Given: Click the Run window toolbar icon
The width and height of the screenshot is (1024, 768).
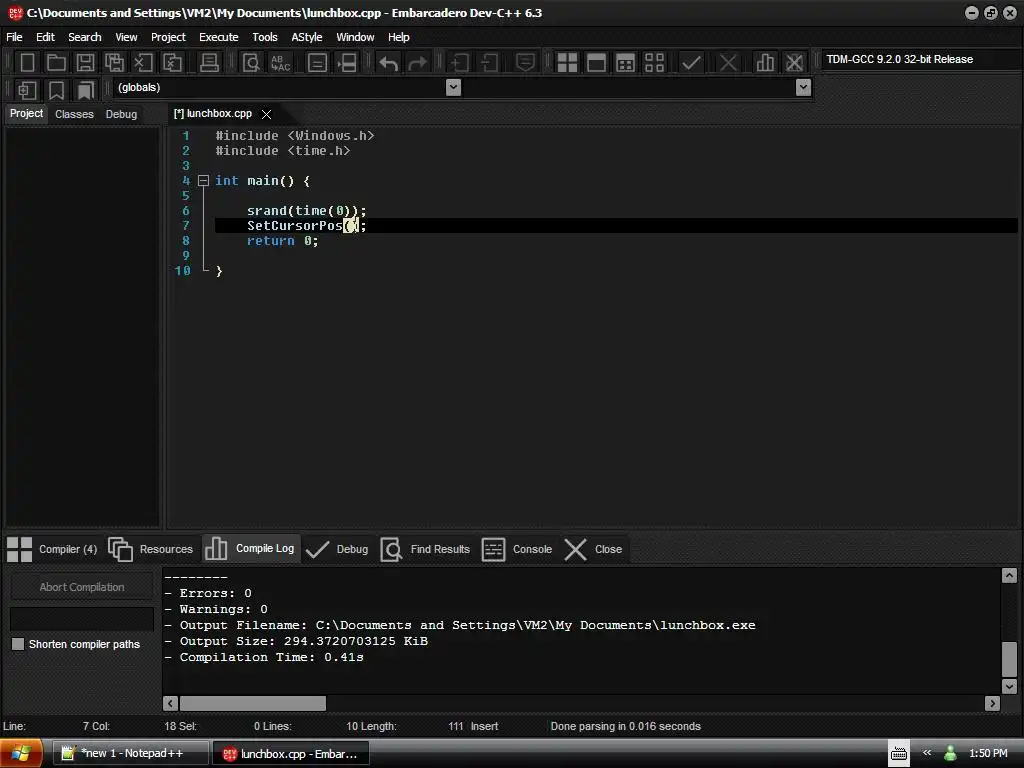Looking at the screenshot, I should 596,63.
